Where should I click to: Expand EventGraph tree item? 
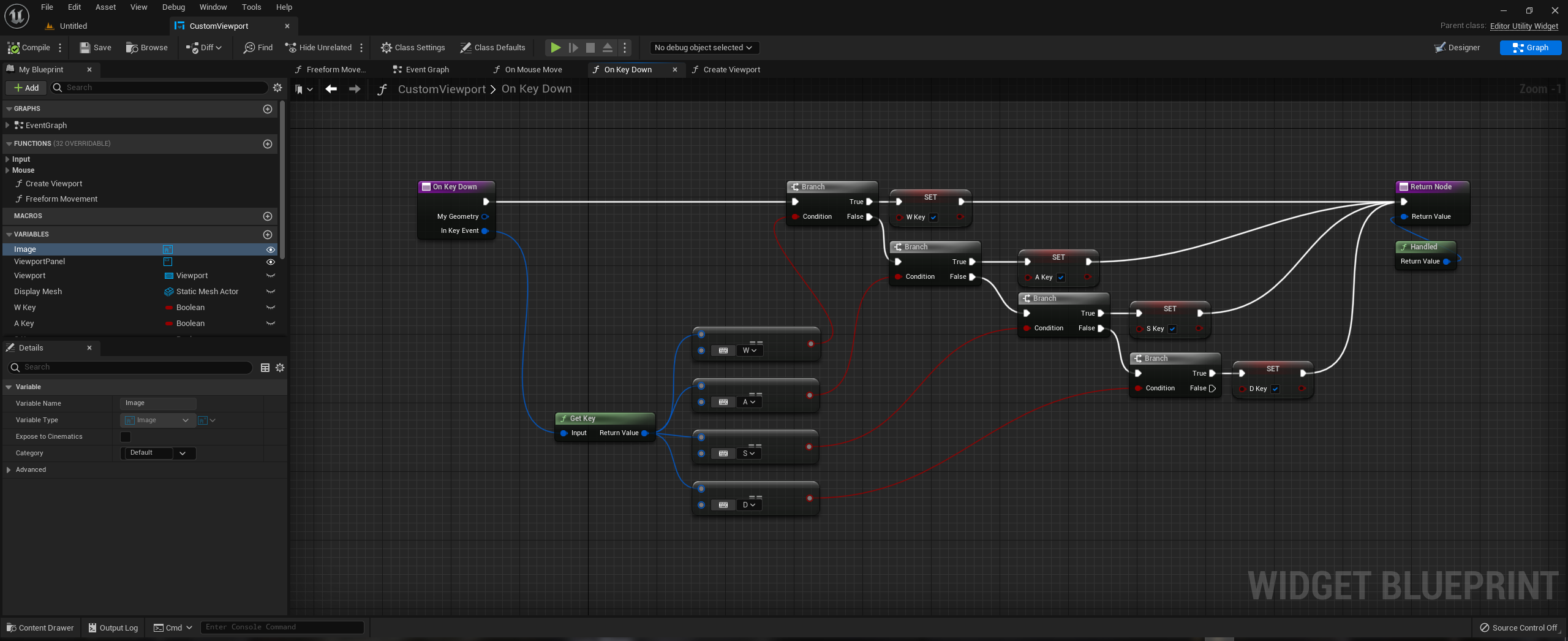(x=7, y=126)
